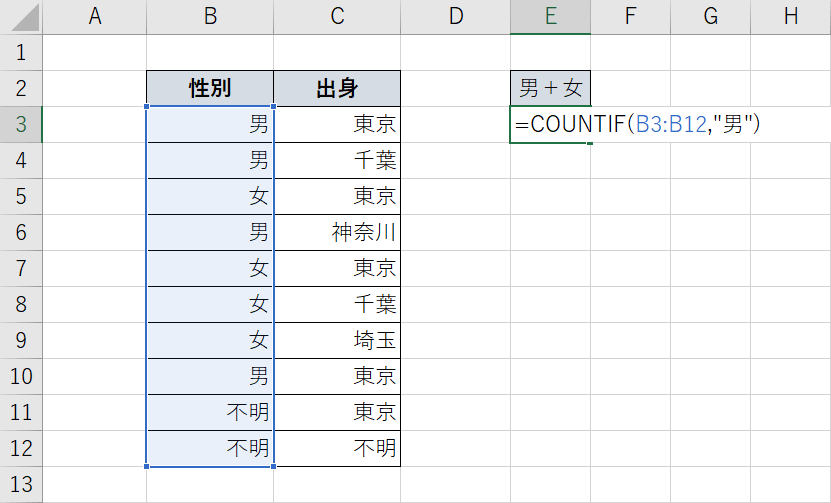Select row 8 header

pyautogui.click(x=21, y=305)
